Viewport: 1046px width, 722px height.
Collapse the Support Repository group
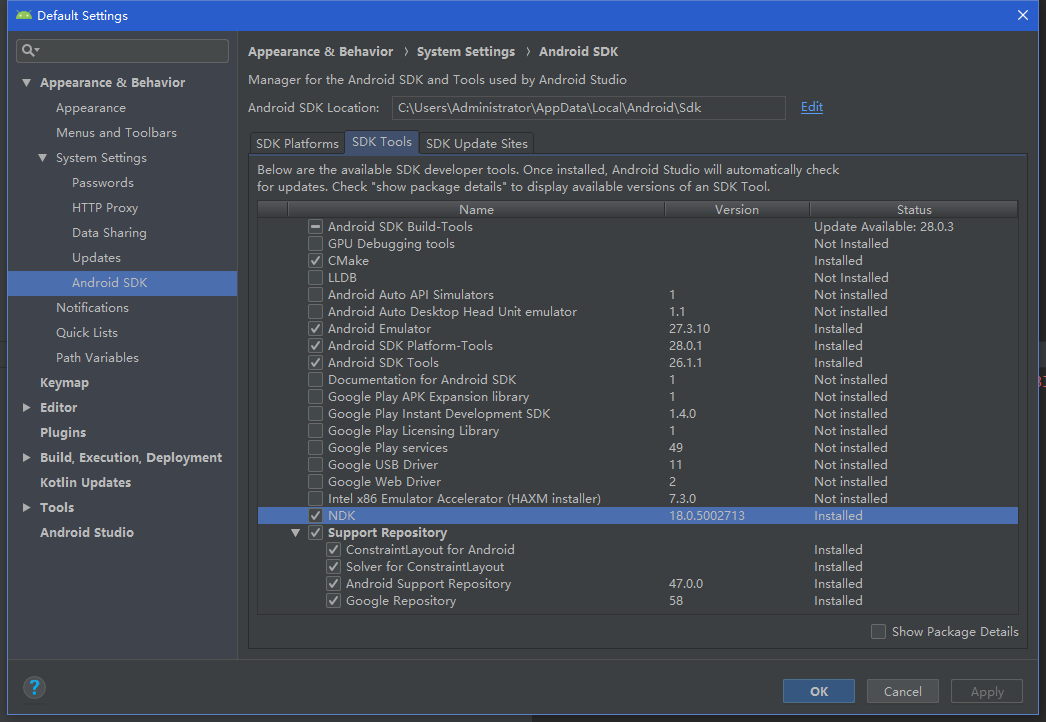[x=296, y=533]
